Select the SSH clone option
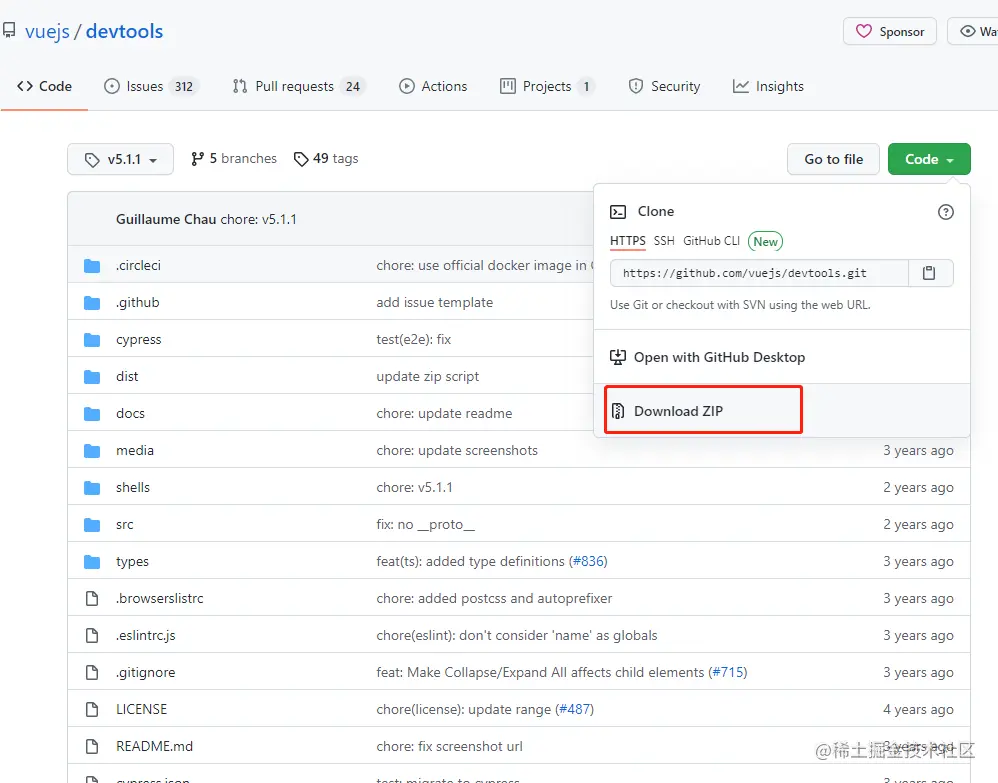Screen dimensions: 998x783 (x=664, y=241)
